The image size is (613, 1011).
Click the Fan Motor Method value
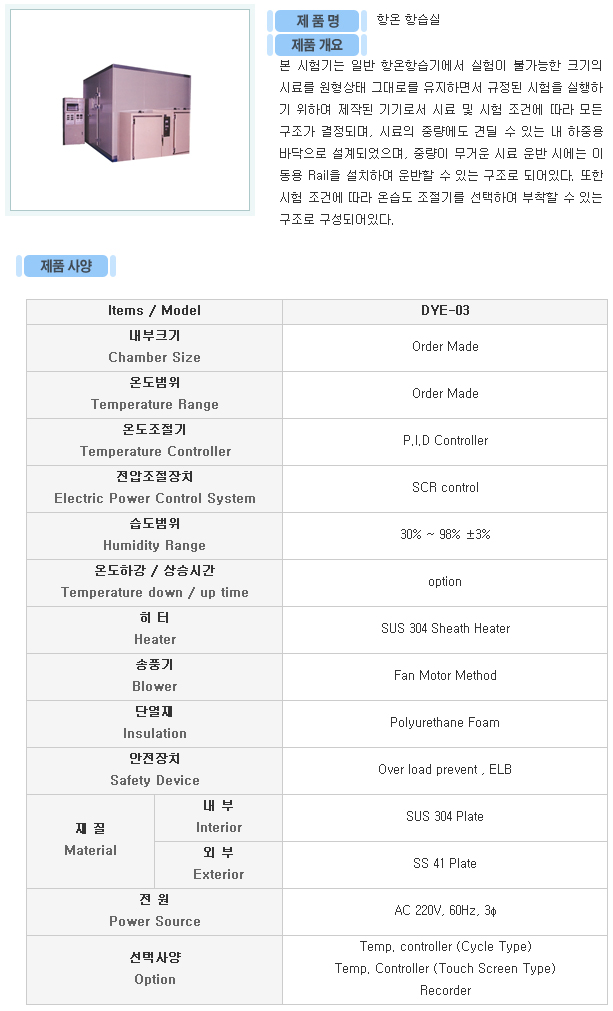(445, 676)
